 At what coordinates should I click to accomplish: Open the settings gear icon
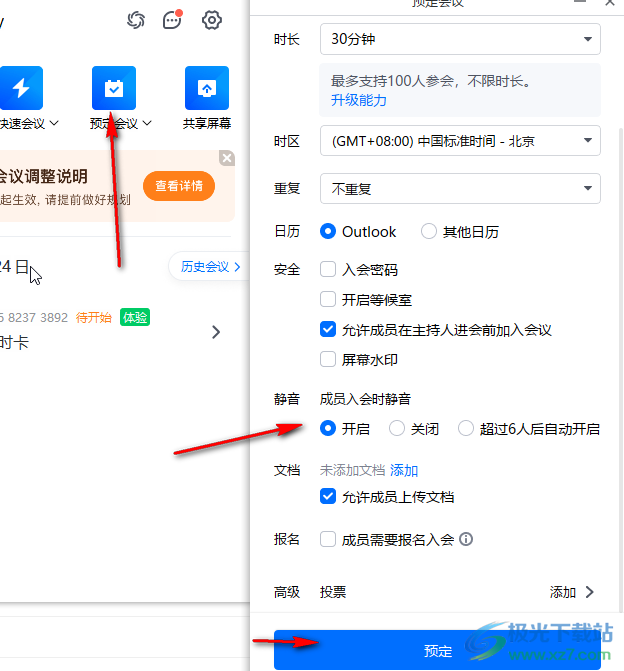coord(212,20)
